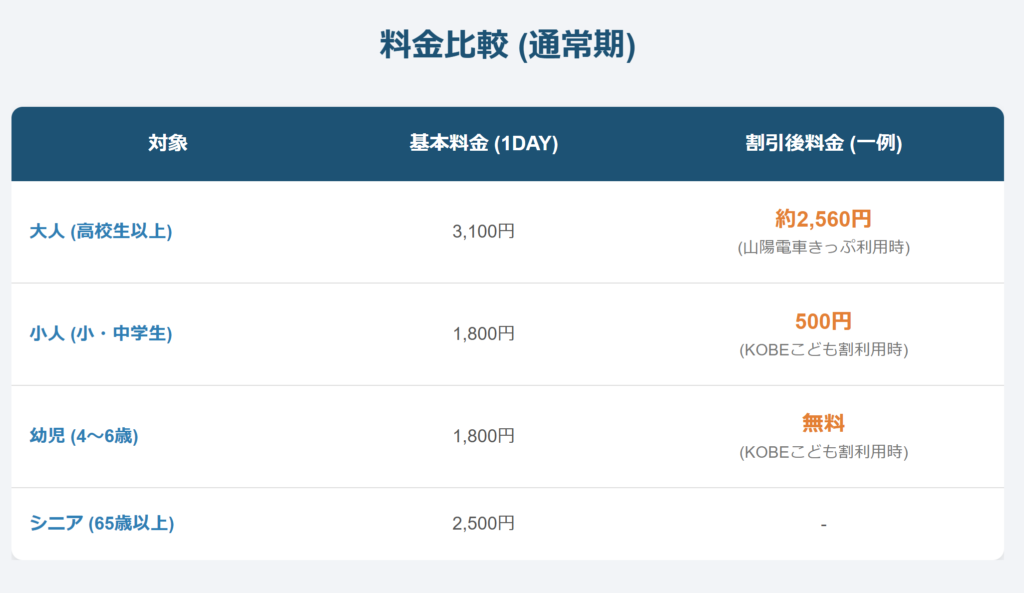Click the dash in the シニア discount cell
The image size is (1024, 593).
coord(823,524)
